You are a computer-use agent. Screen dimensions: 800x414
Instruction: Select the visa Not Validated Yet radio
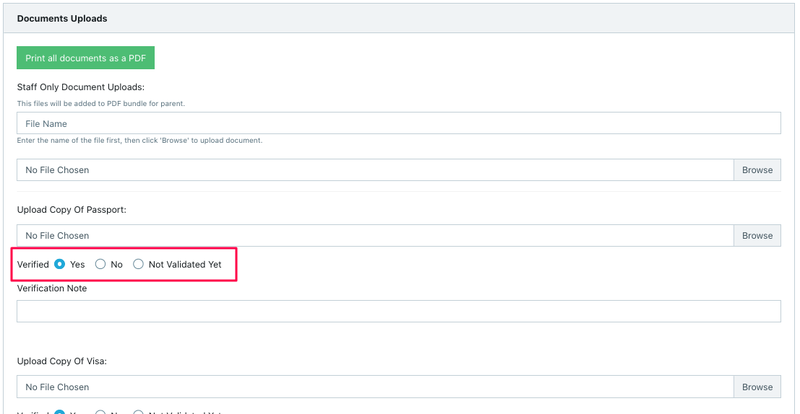139,411
